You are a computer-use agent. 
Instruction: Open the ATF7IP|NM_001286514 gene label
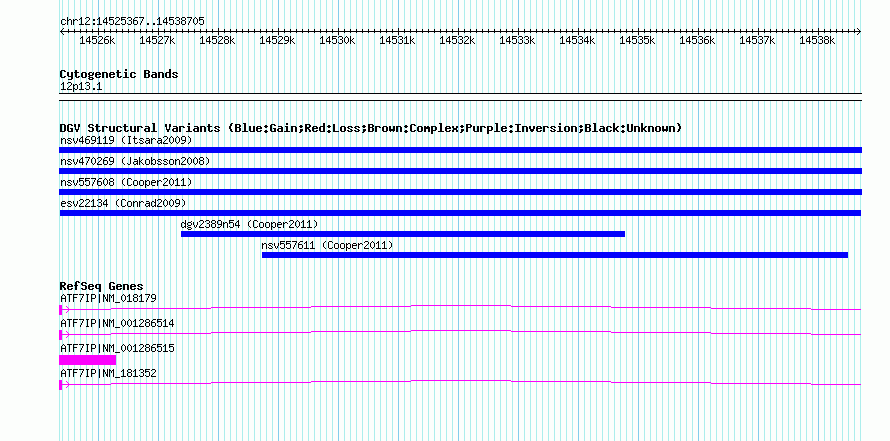point(117,323)
